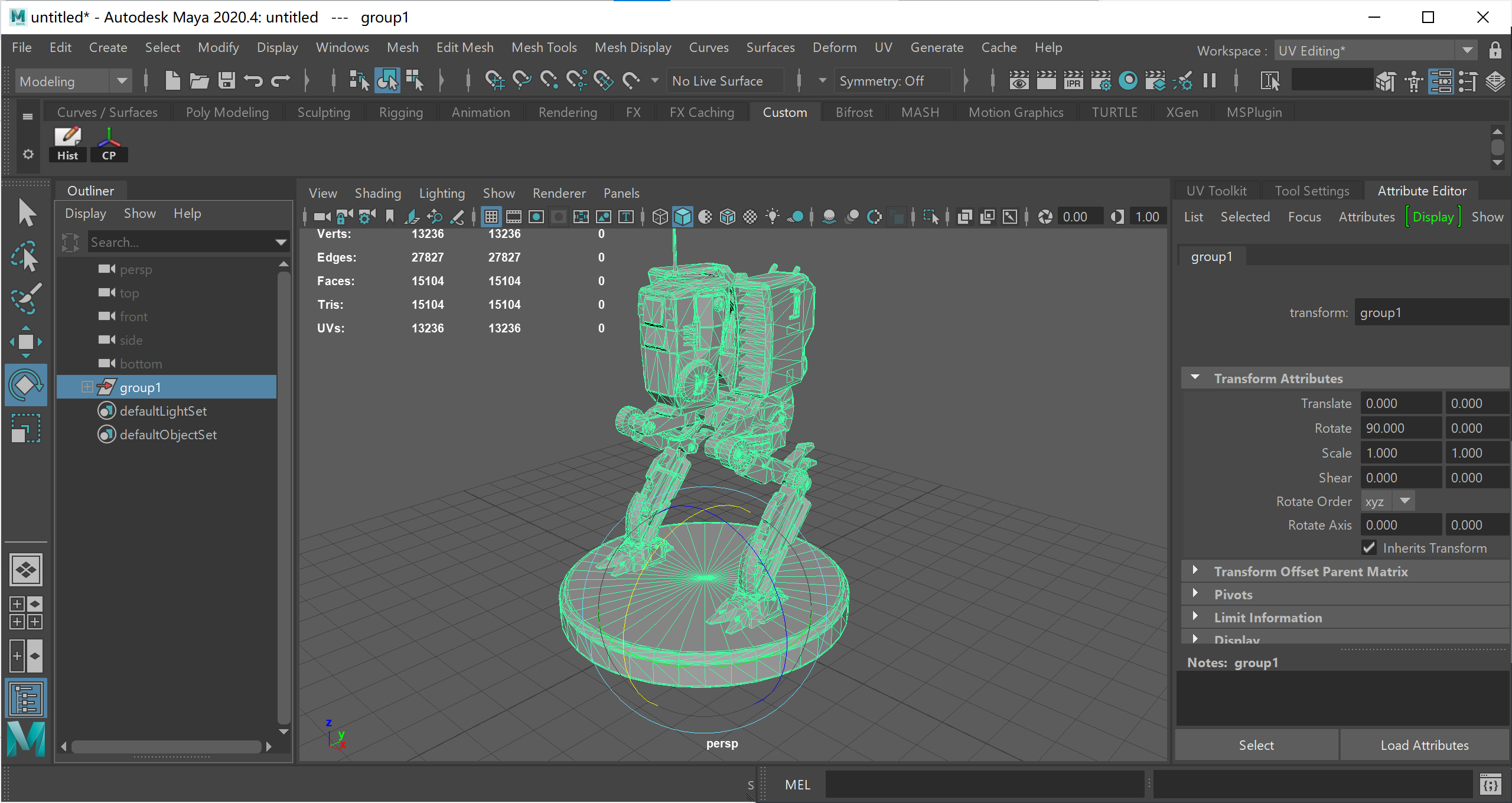Open the Mesh Tools menu
The width and height of the screenshot is (1512, 803).
pos(543,47)
